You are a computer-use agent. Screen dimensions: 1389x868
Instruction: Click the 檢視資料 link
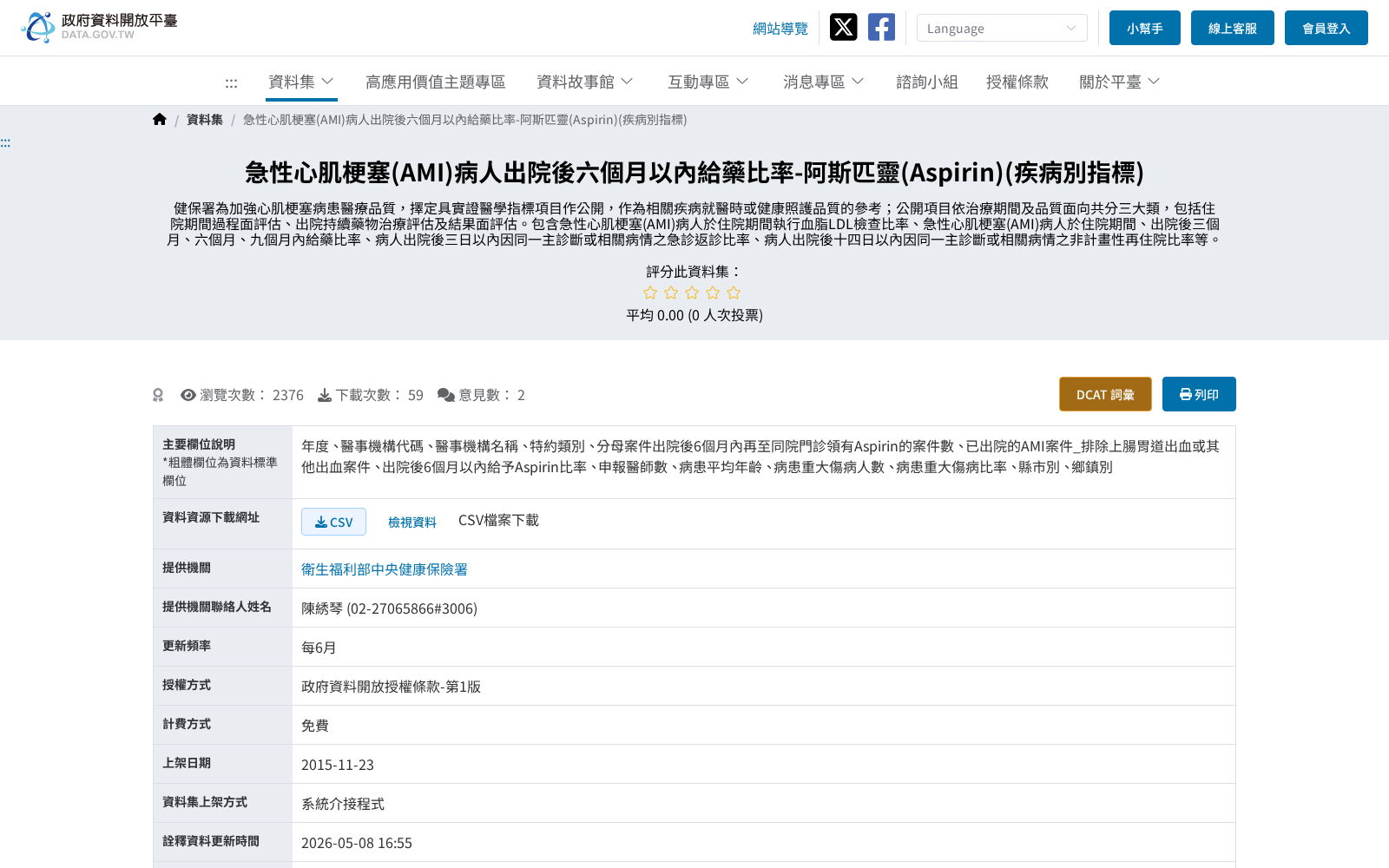(412, 522)
